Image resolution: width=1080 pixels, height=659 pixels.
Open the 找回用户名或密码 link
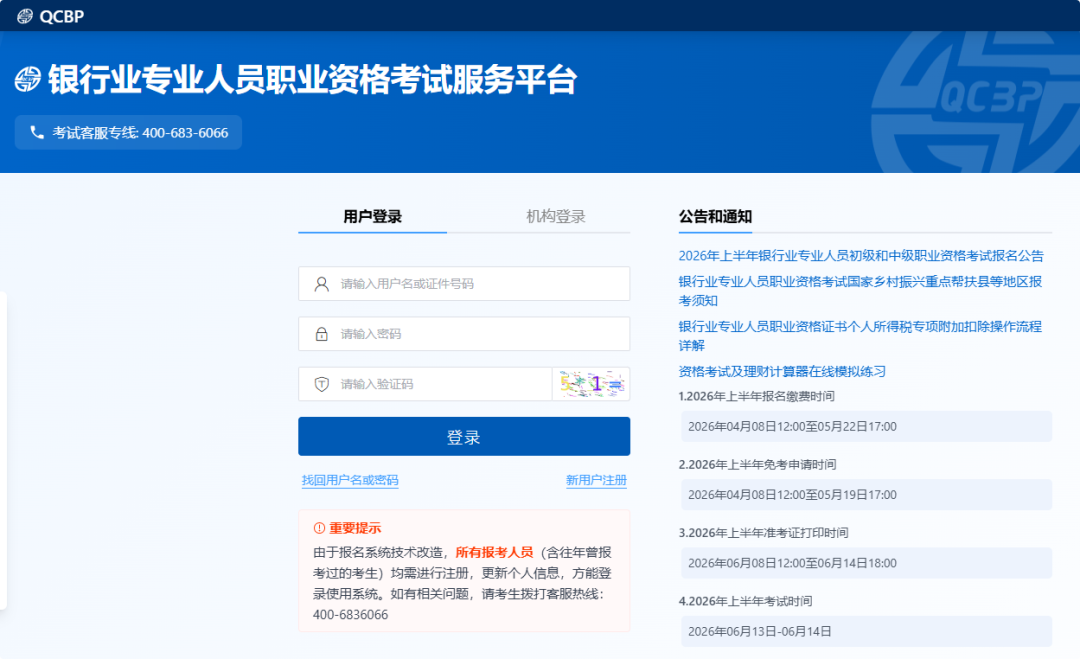[350, 480]
